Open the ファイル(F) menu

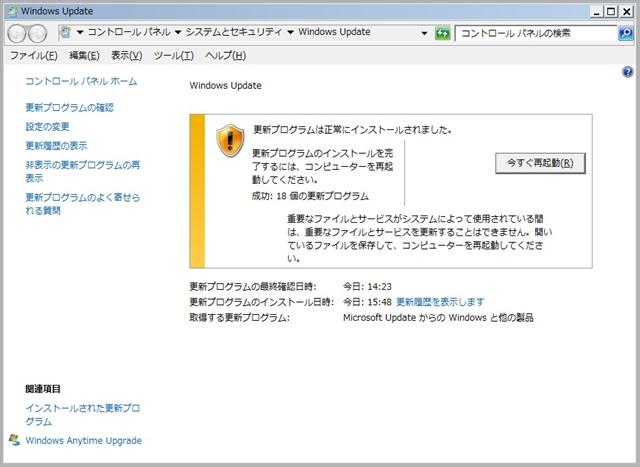pyautogui.click(x=33, y=56)
